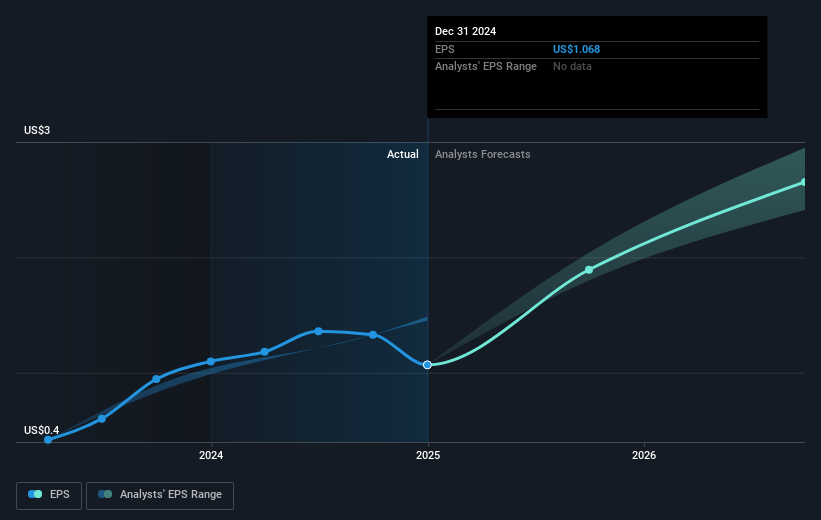
Task: Click the 2024 x-axis label
Action: coord(211,455)
